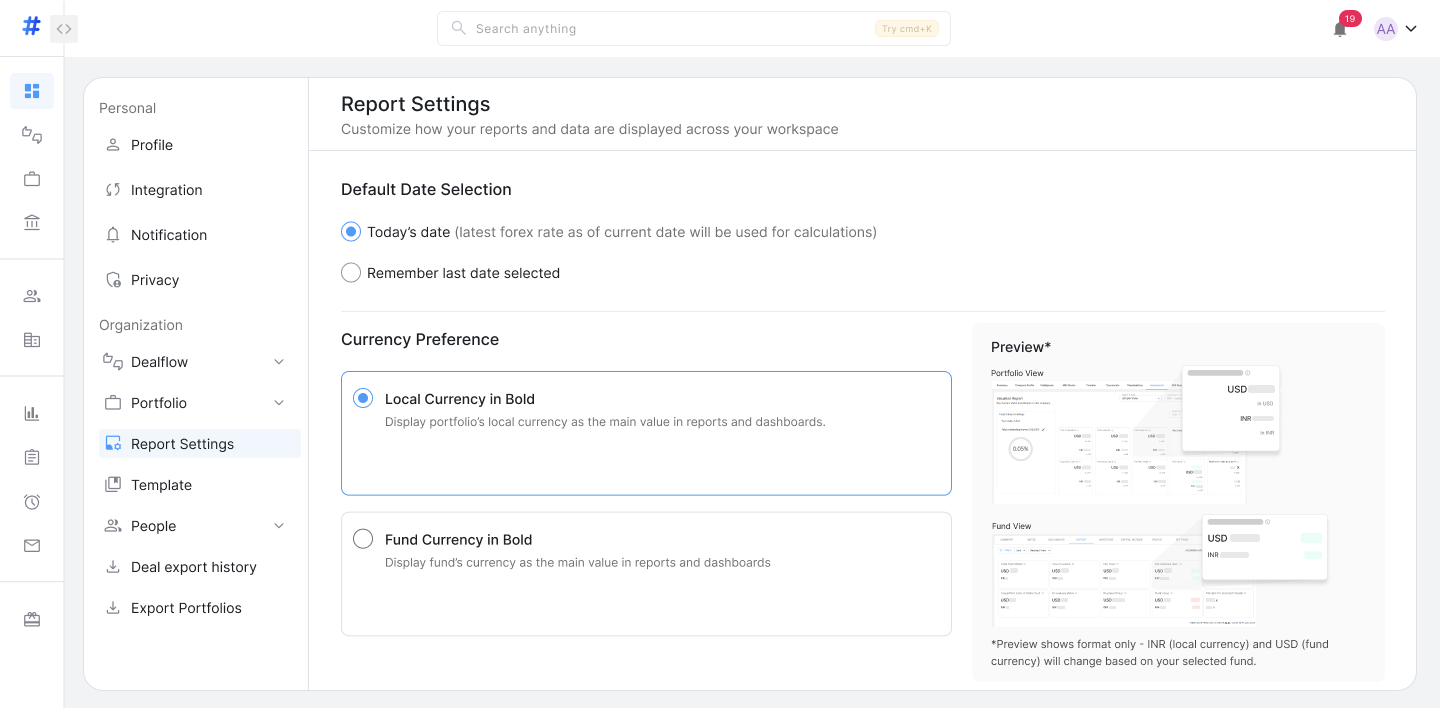Expand the Portfolio section chevron

tap(279, 403)
